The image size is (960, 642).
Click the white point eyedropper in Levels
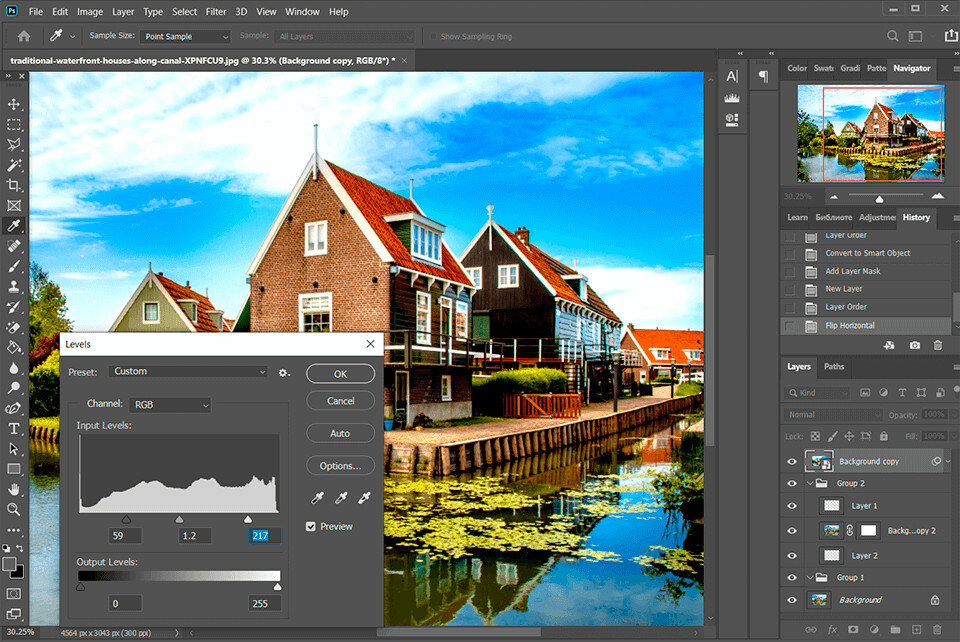(x=364, y=498)
